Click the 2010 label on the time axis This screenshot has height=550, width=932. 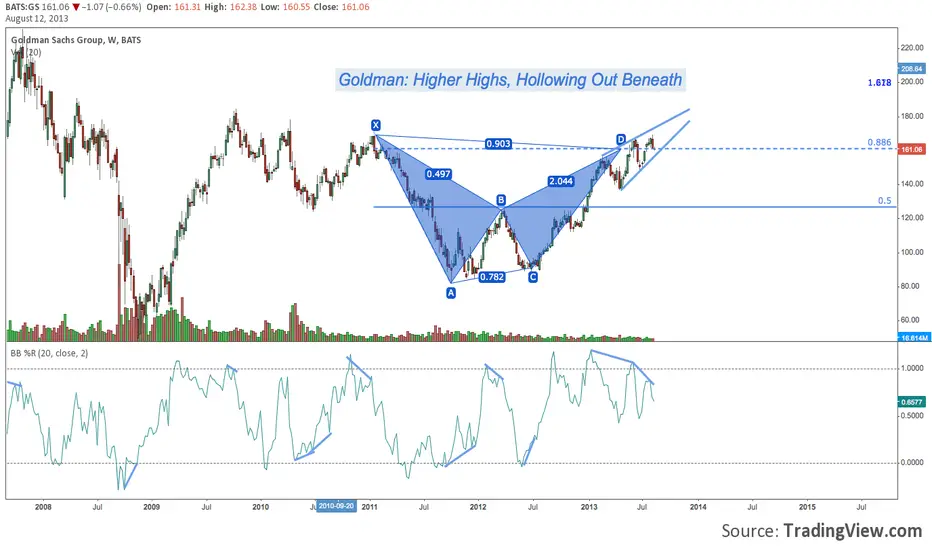[x=260, y=507]
